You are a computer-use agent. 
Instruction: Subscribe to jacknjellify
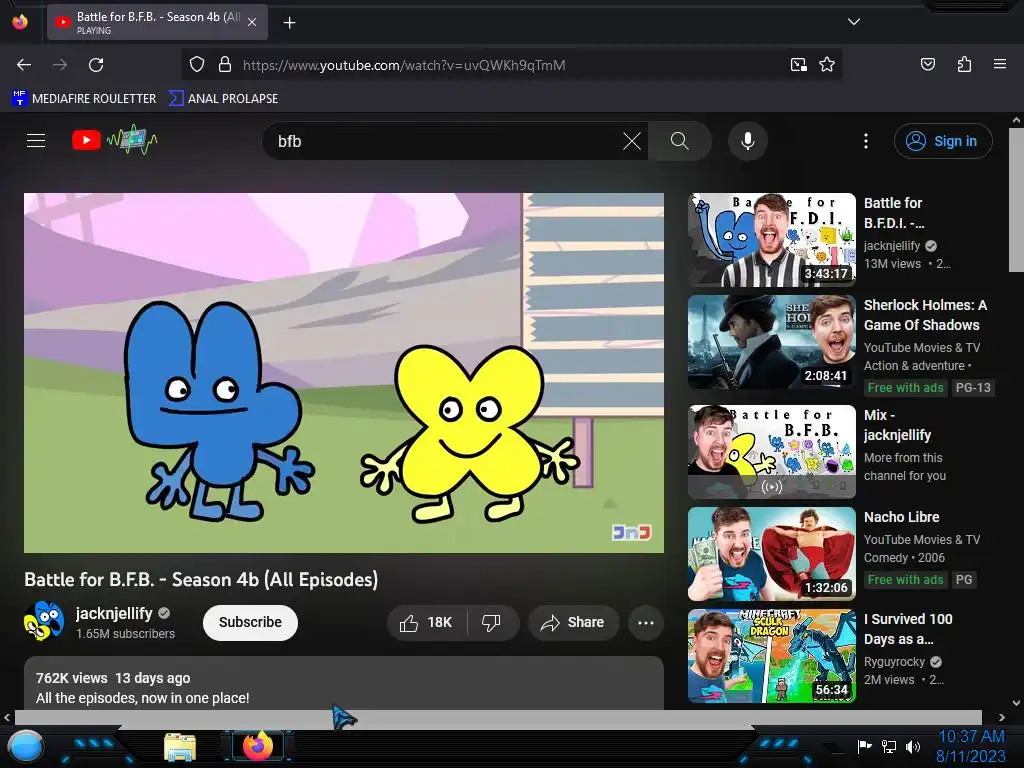click(x=250, y=622)
